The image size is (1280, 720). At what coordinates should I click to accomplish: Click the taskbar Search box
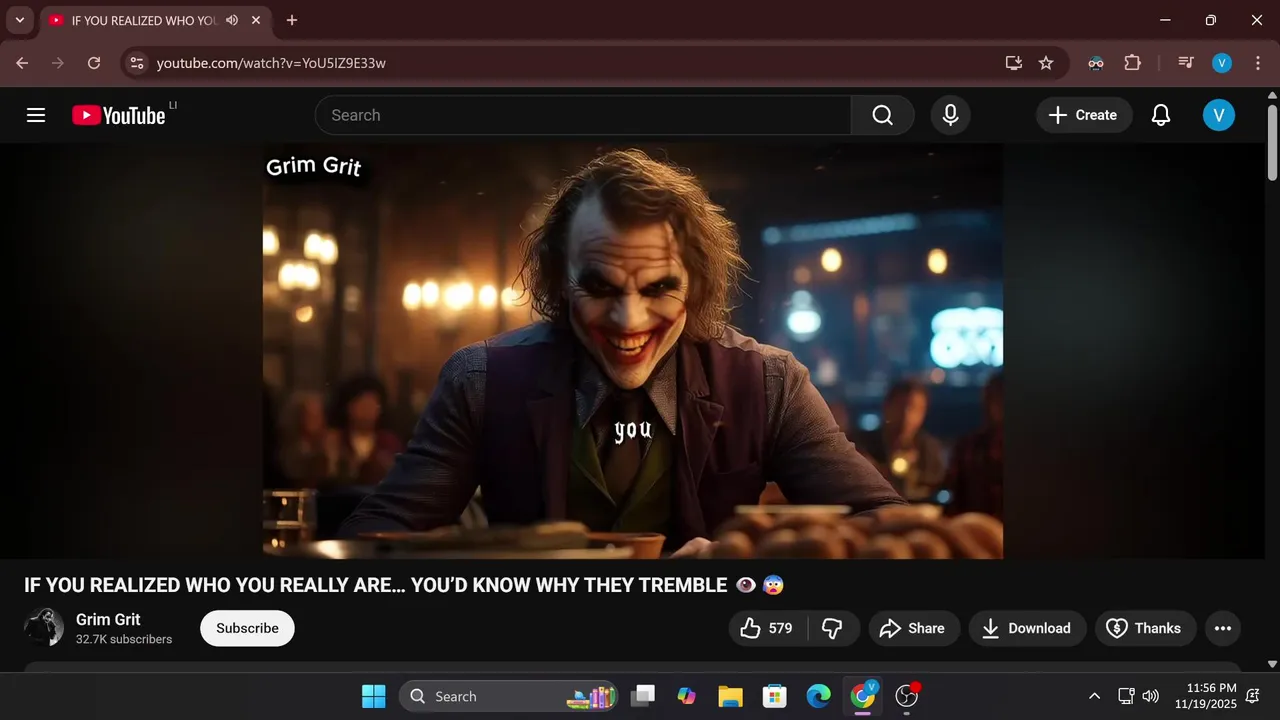click(x=507, y=696)
